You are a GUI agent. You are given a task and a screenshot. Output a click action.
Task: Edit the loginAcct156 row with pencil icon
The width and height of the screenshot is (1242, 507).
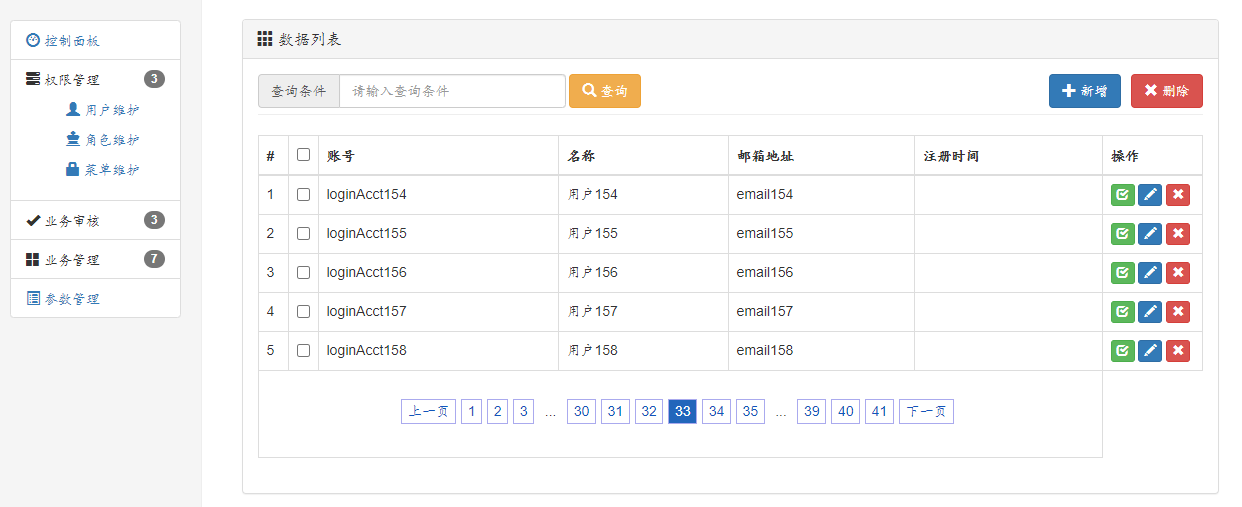point(1150,272)
